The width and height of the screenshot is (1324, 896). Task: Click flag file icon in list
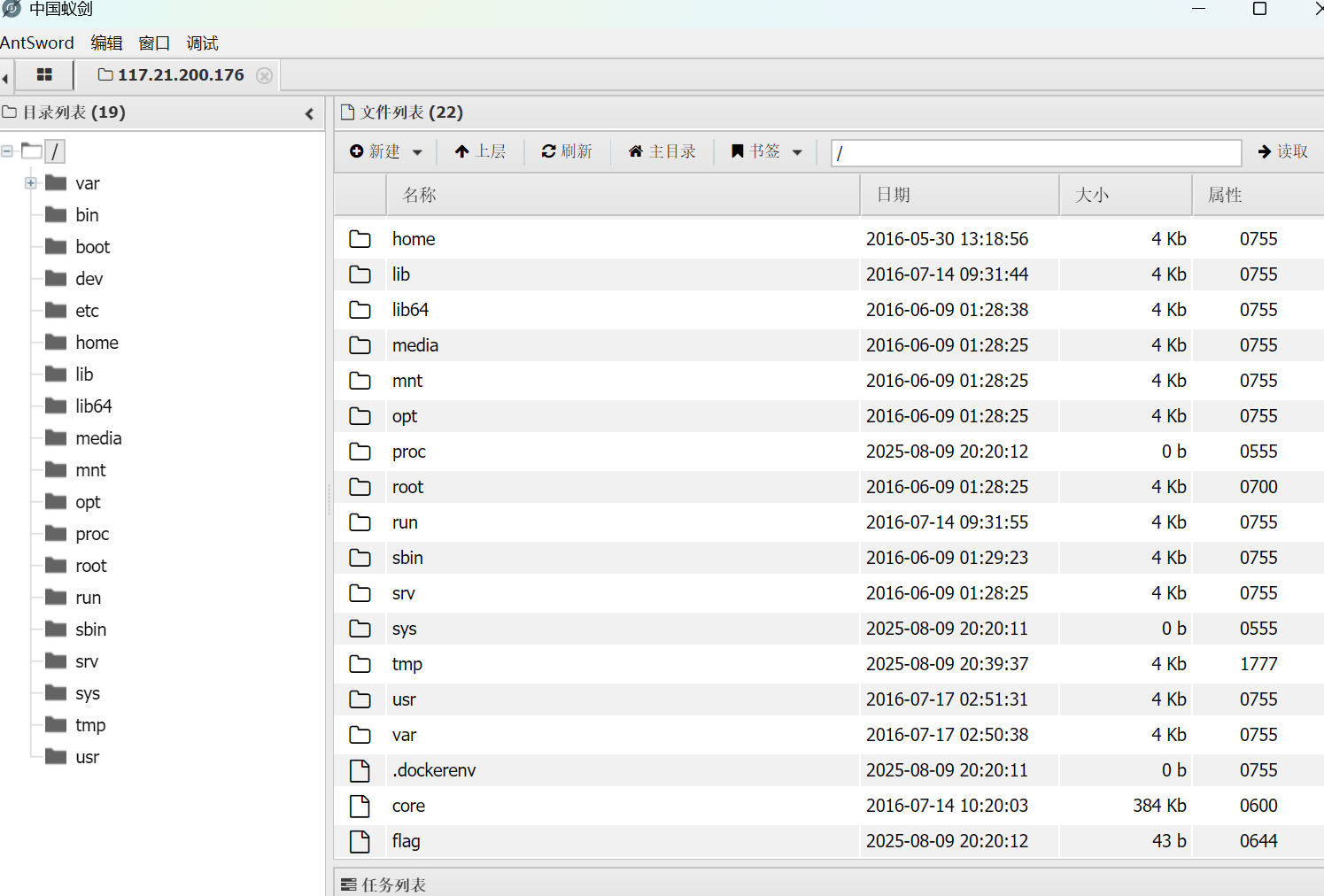[360, 841]
